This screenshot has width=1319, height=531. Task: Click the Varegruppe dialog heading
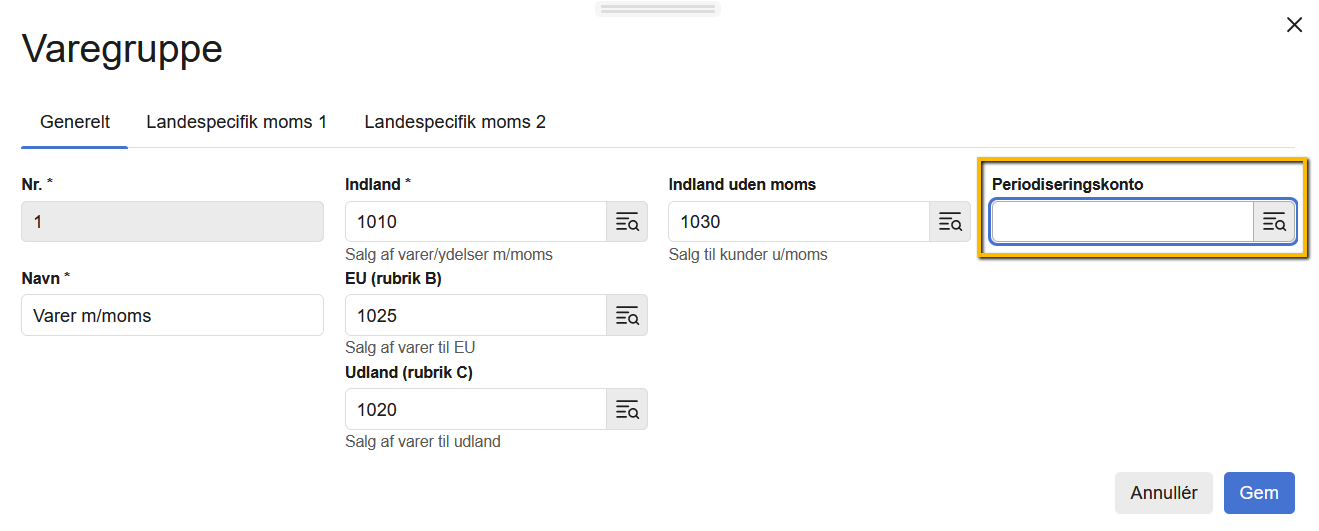click(x=122, y=48)
